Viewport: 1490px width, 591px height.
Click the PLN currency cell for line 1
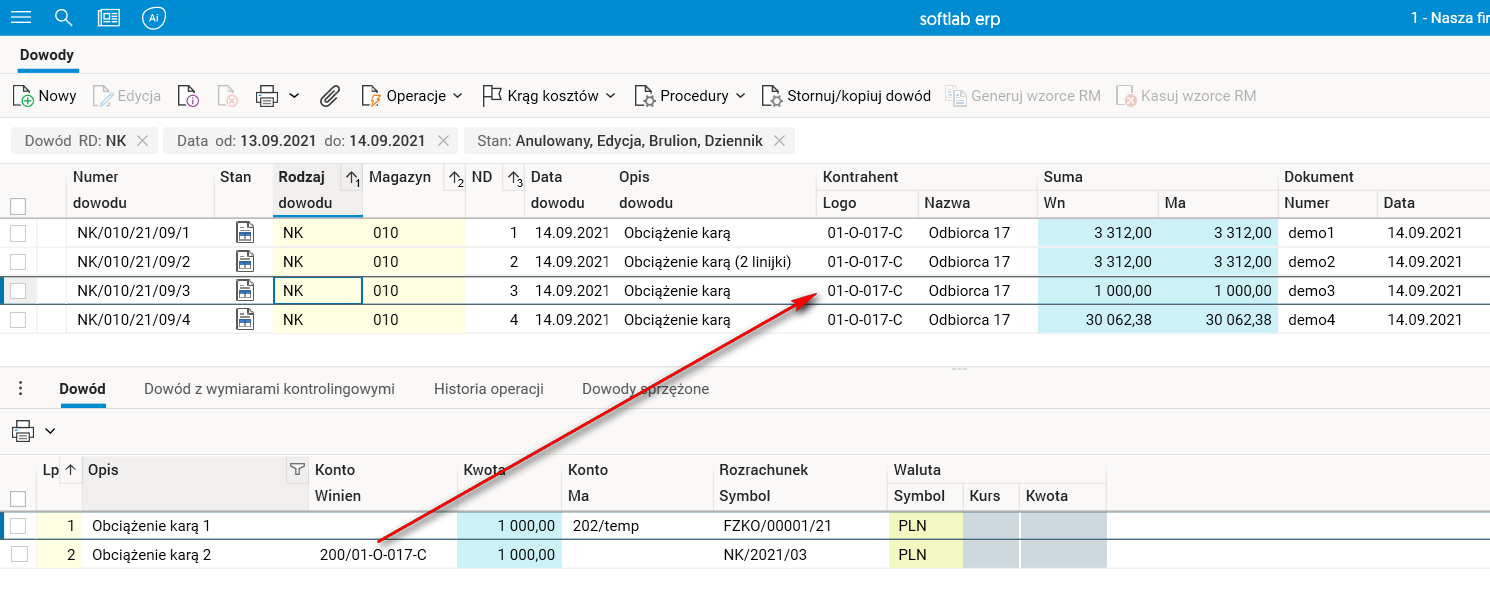tap(925, 526)
